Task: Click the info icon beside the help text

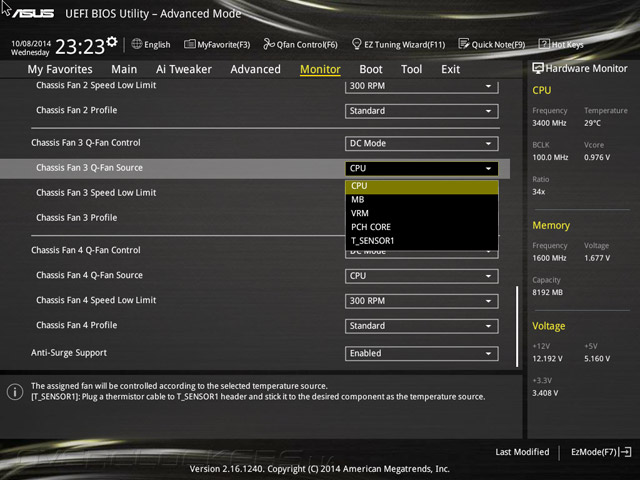Action: point(15,392)
